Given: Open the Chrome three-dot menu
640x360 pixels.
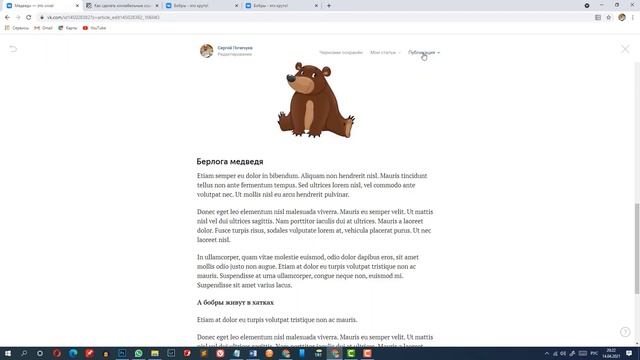Looking at the screenshot, I should point(633,18).
